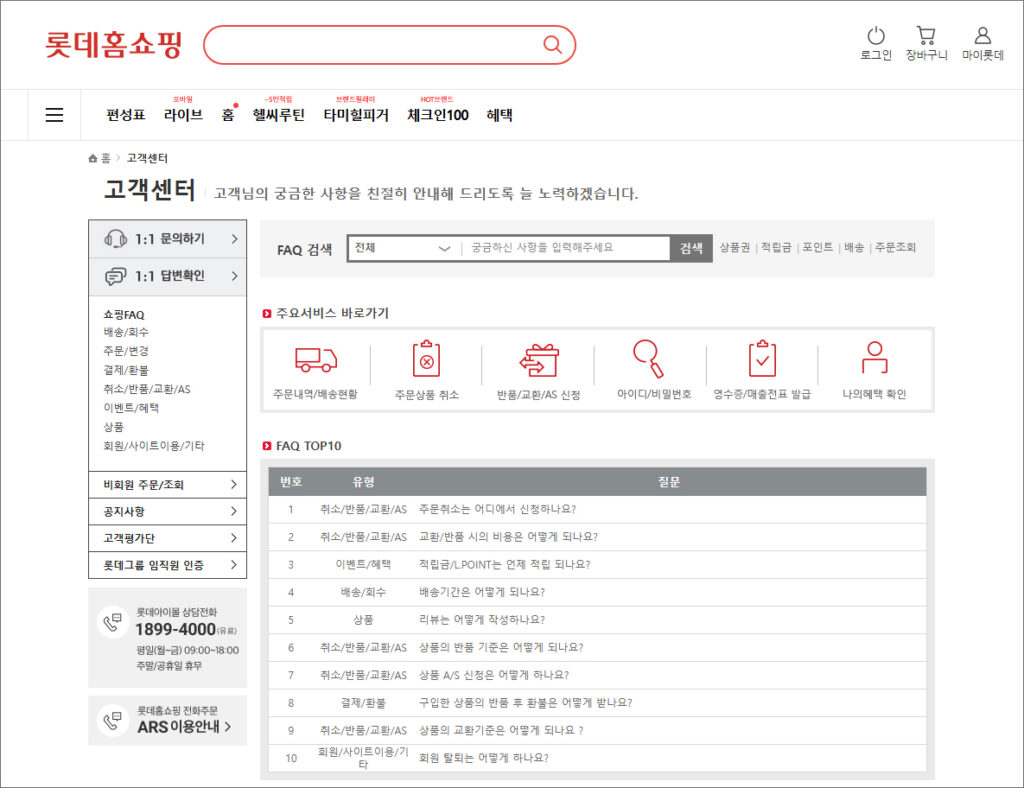Select 체크인100 in top navigation
Screen dimensions: 1024x788
click(x=438, y=116)
